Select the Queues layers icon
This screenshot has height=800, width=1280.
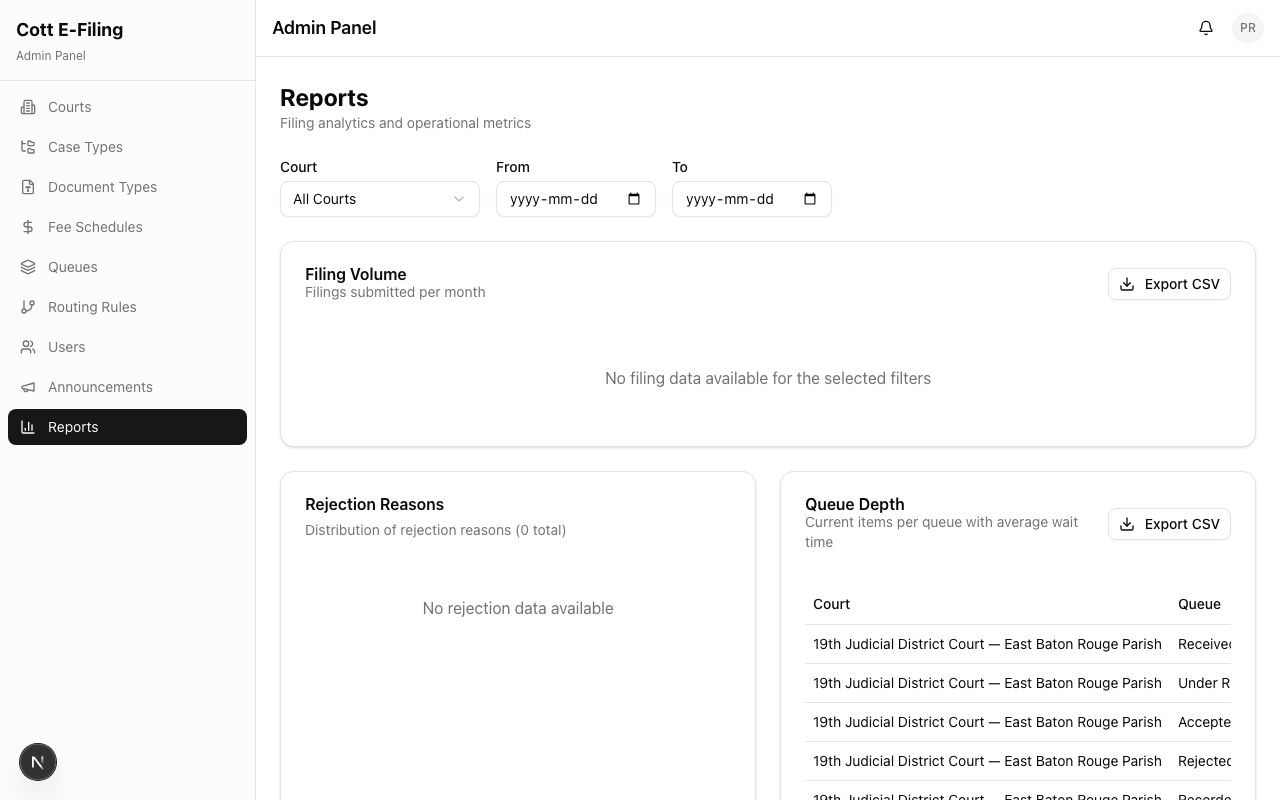pyautogui.click(x=28, y=267)
